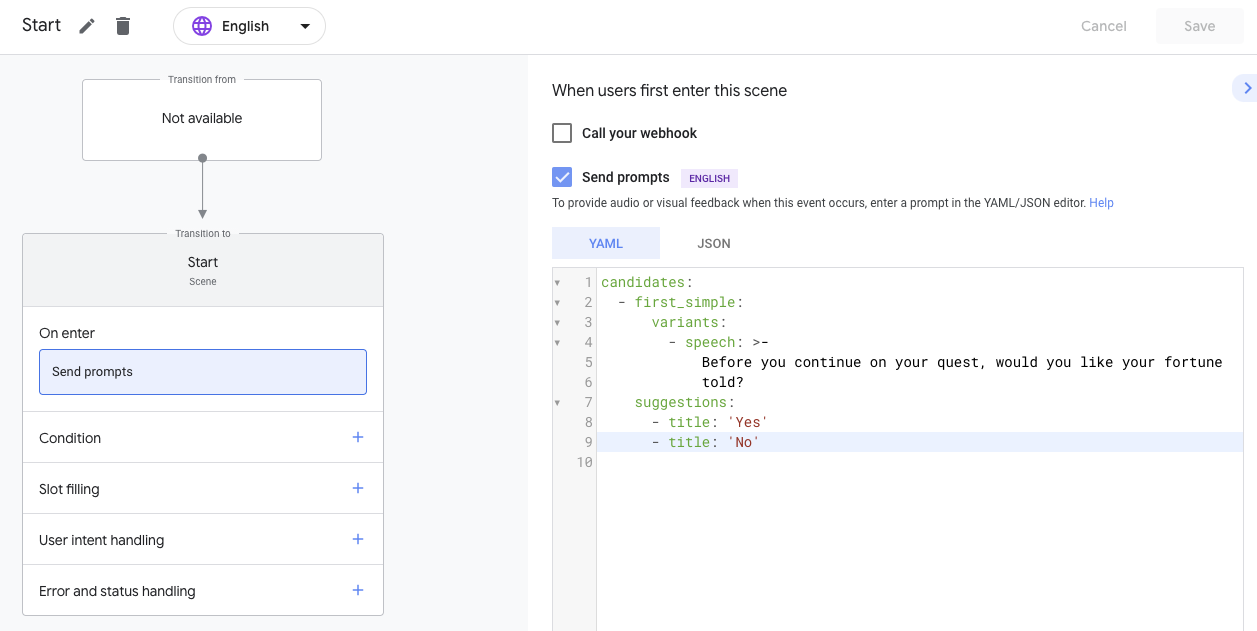This screenshot has width=1257, height=631.
Task: Add Error and status handling plus icon
Action: pyautogui.click(x=357, y=590)
